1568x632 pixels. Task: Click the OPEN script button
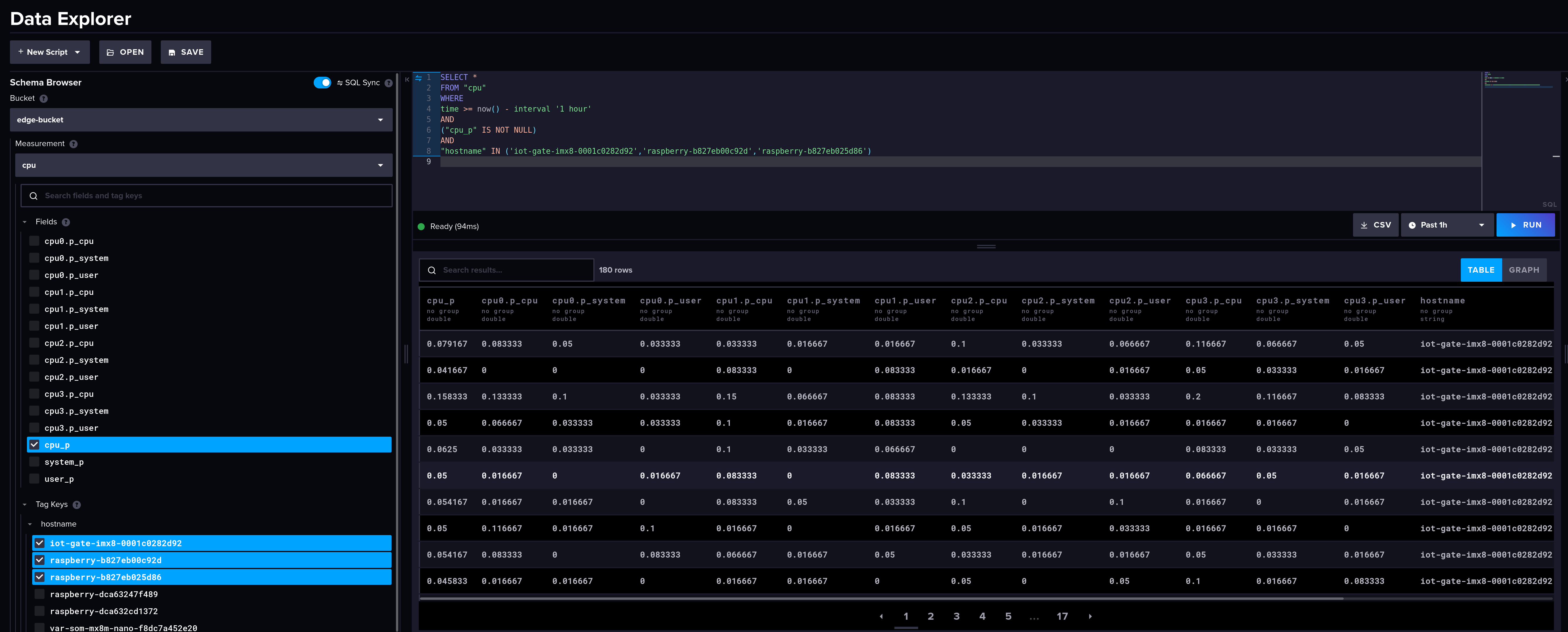pyautogui.click(x=125, y=52)
